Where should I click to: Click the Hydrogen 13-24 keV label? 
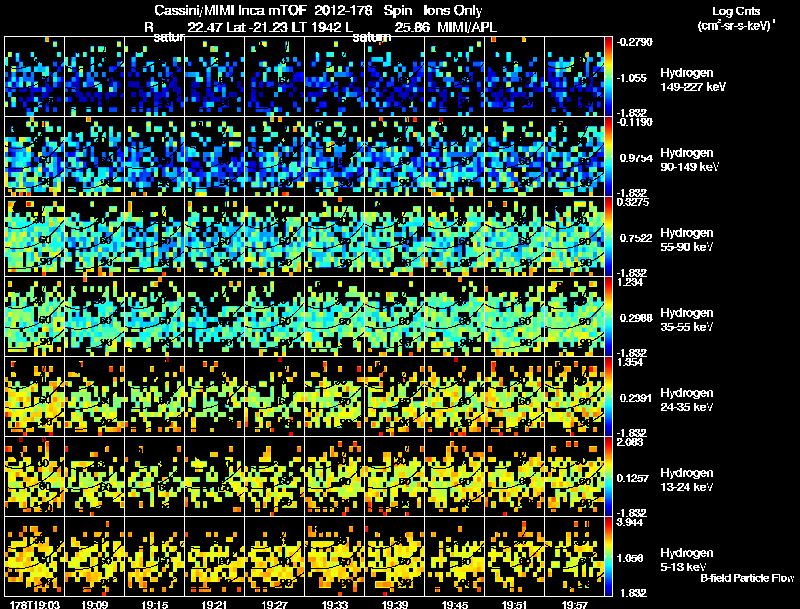pyautogui.click(x=687, y=480)
